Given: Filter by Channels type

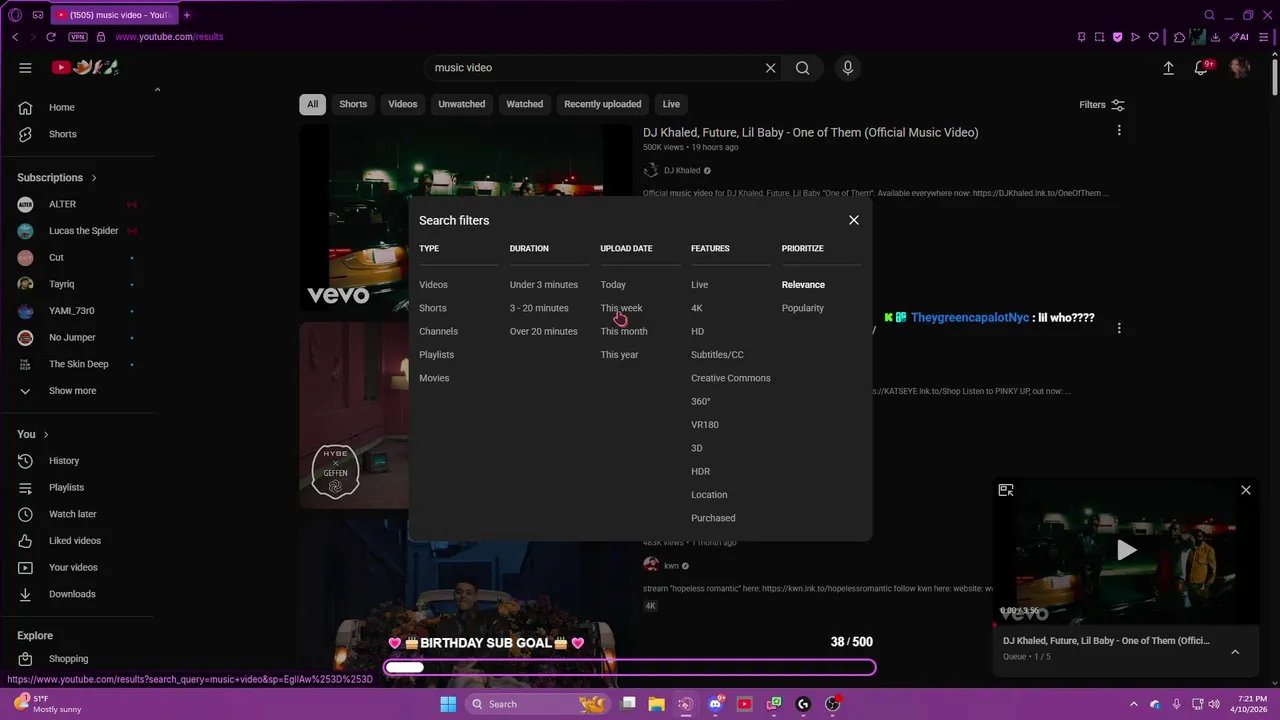Looking at the screenshot, I should [438, 331].
